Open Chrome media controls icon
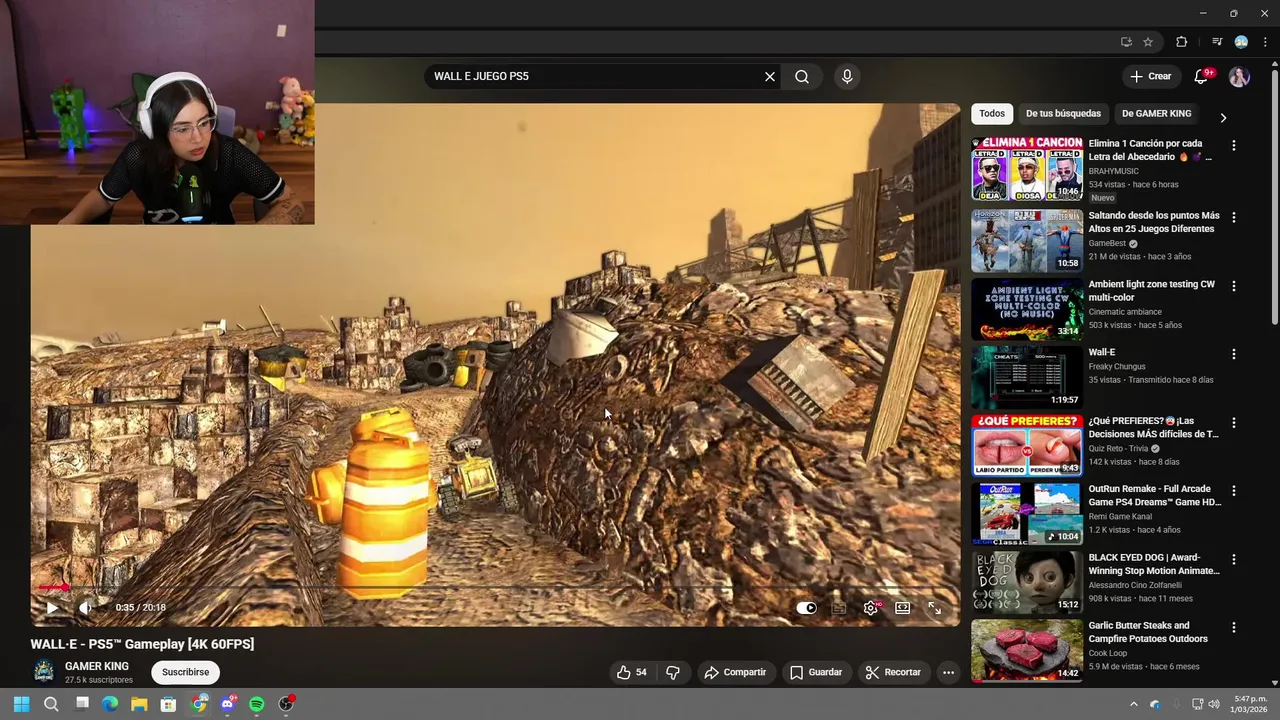Screen dimensions: 1280x720 (1217, 42)
